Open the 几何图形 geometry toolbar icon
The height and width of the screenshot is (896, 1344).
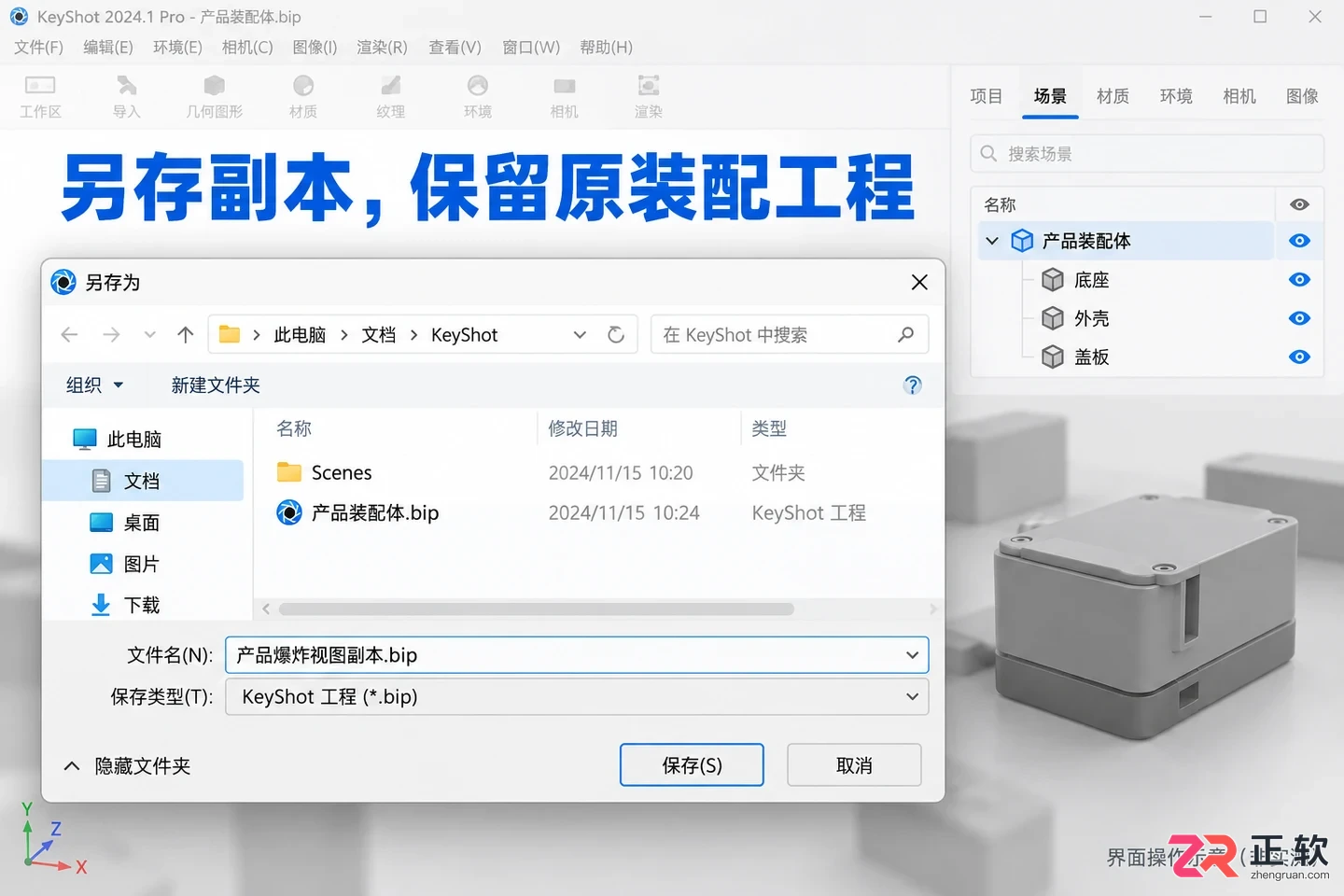click(214, 97)
